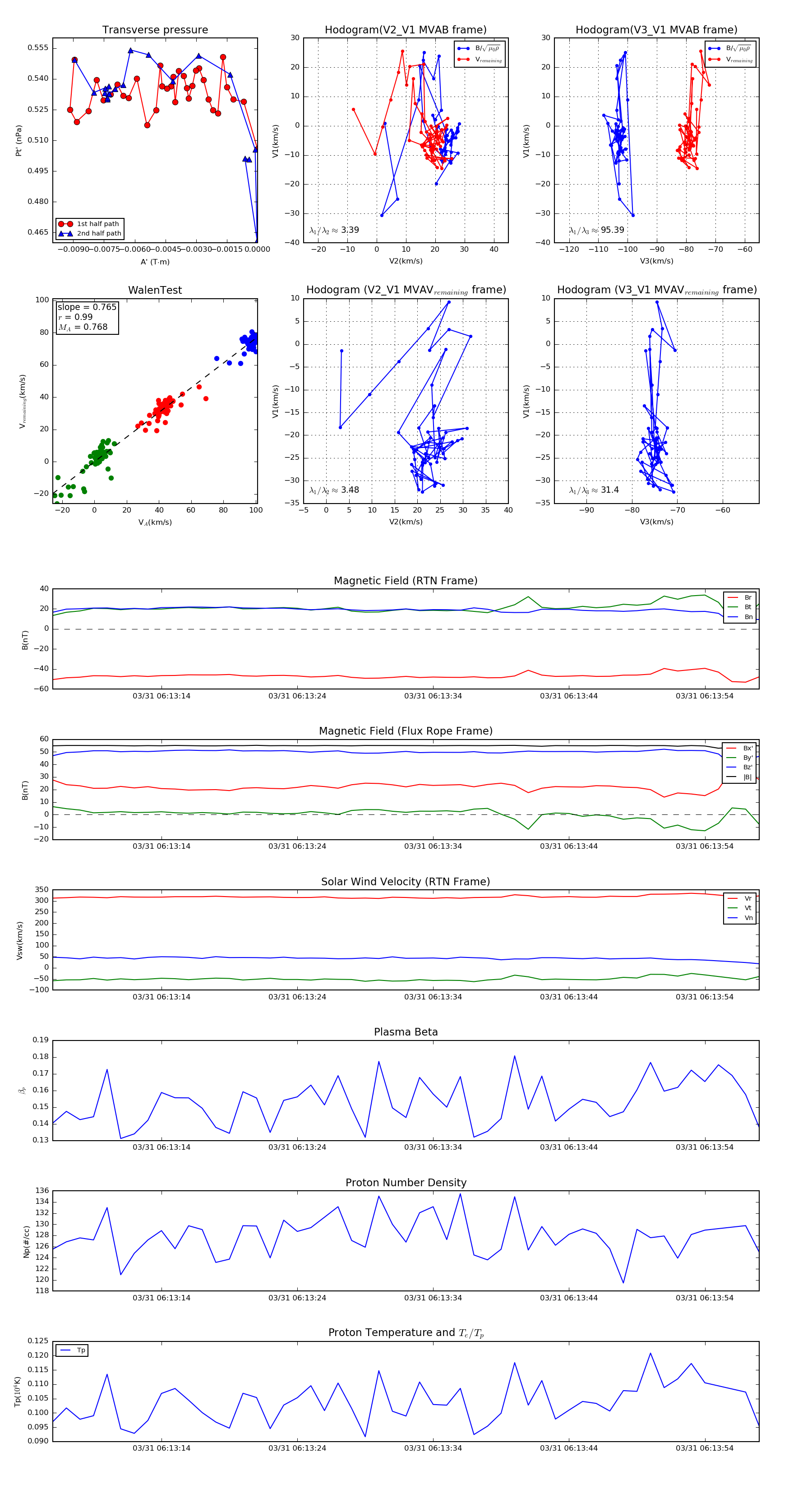Click the "V_remaining(km/s)" y-axis label
Image resolution: width=812 pixels, height=1489 pixels.
23,401
